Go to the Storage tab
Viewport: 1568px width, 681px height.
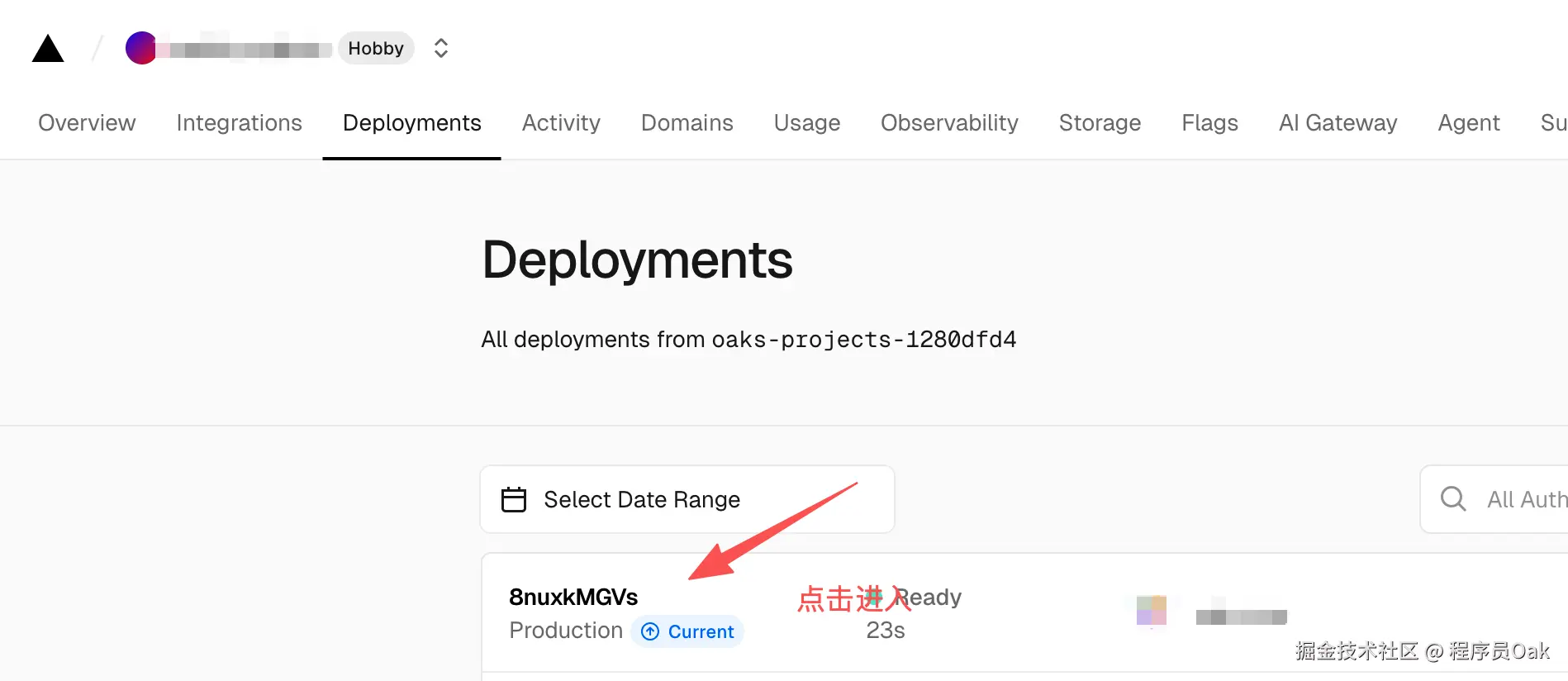1100,122
